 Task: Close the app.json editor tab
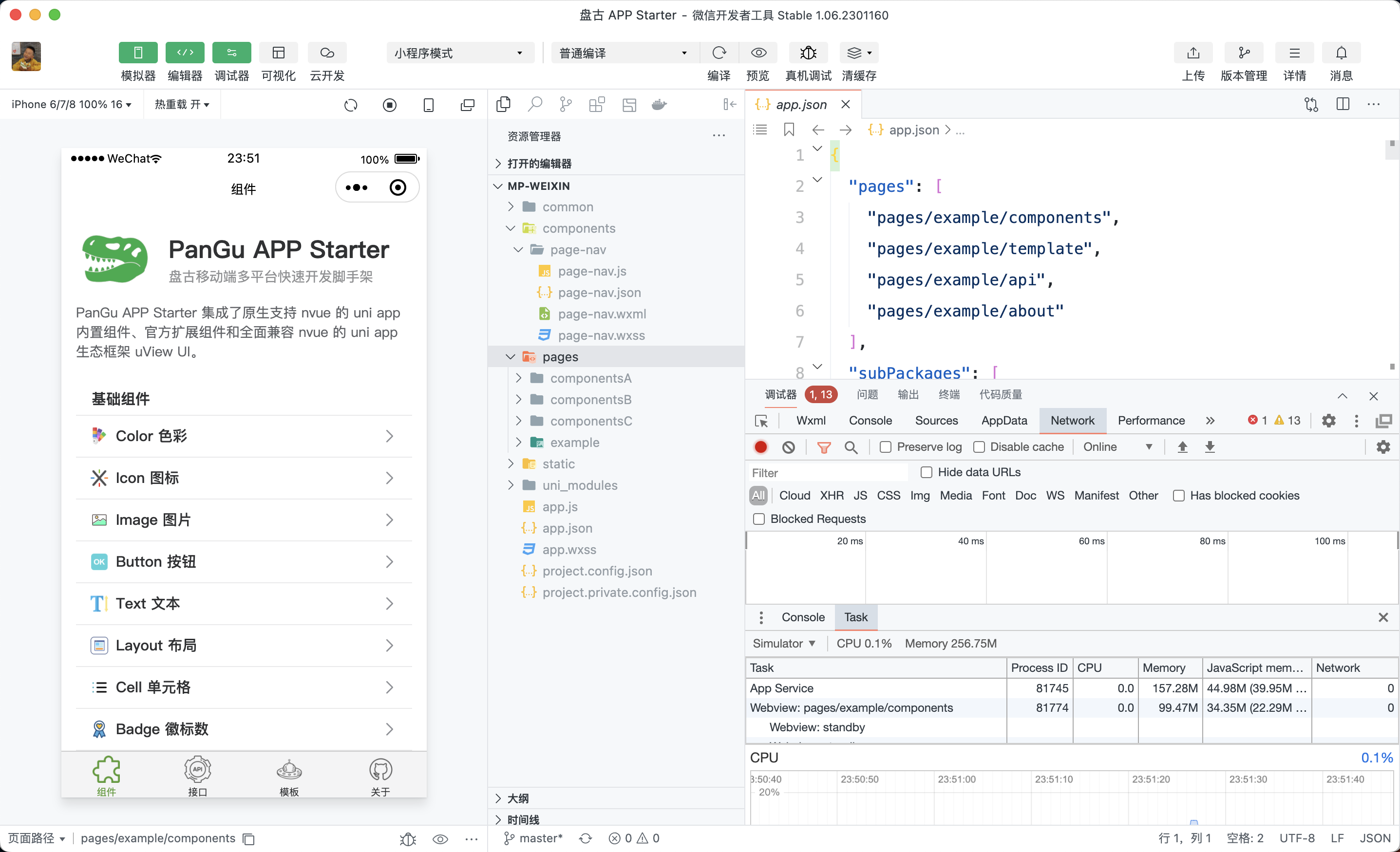(846, 105)
